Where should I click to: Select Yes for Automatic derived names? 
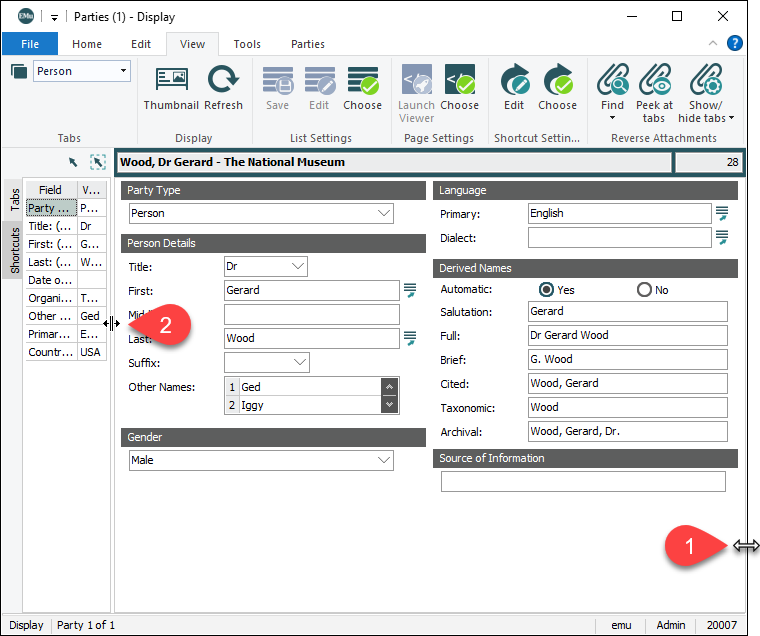546,290
